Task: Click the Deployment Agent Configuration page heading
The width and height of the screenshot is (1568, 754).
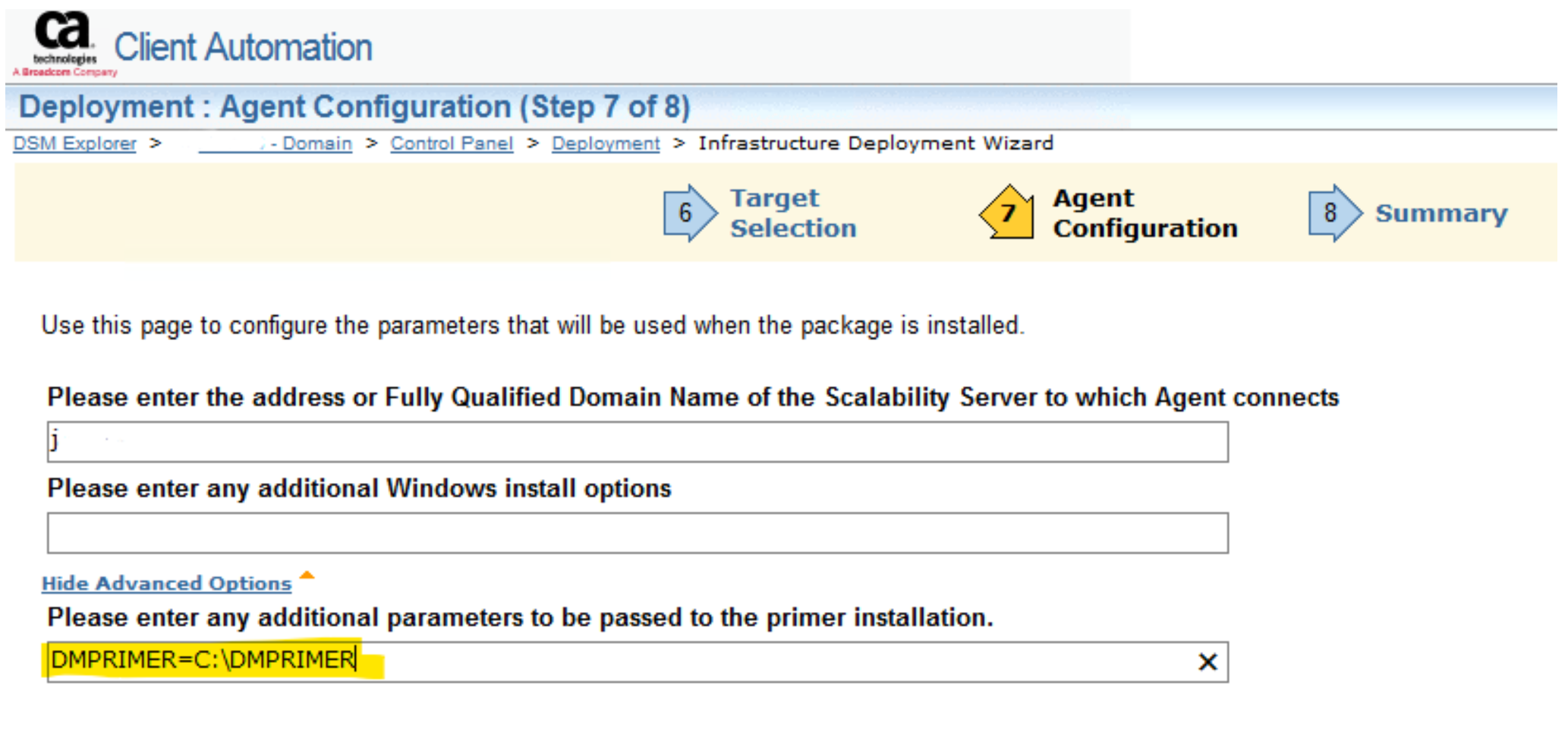Action: tap(354, 107)
